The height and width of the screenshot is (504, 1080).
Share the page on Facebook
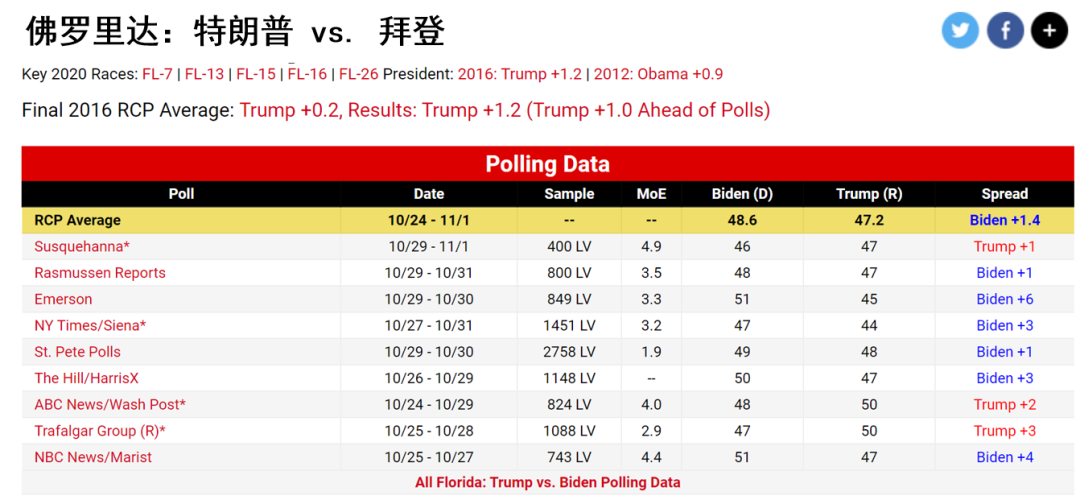1005,31
